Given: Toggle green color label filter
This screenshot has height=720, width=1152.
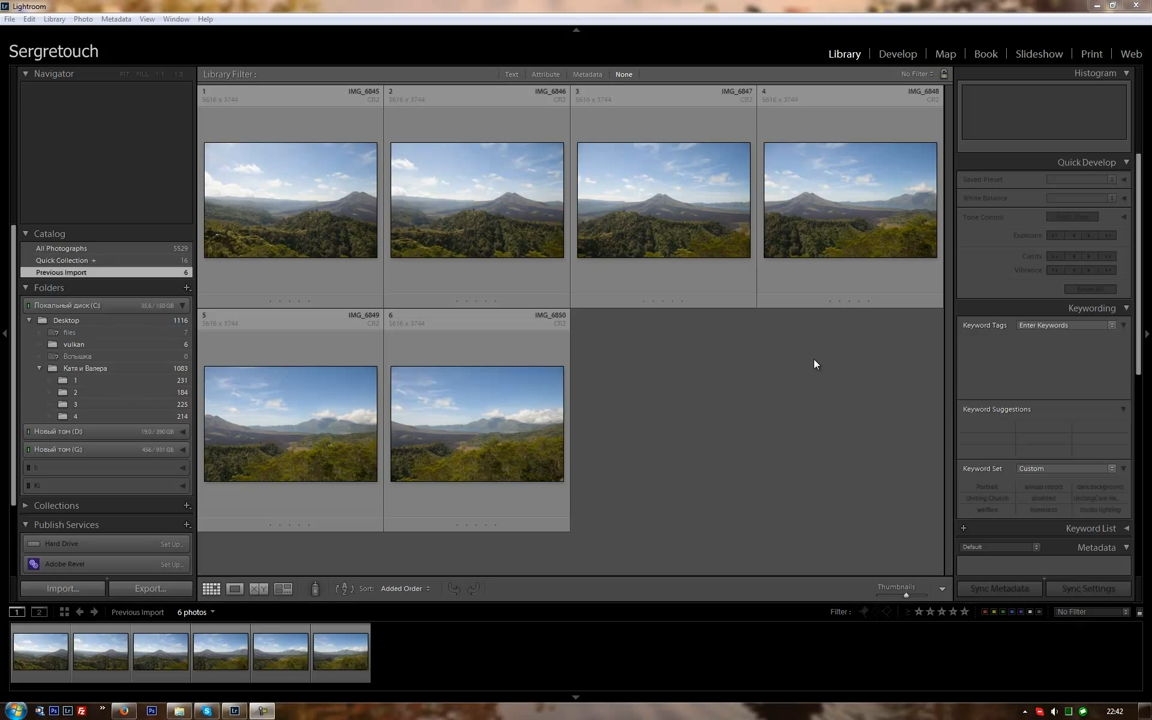Looking at the screenshot, I should click(1003, 612).
